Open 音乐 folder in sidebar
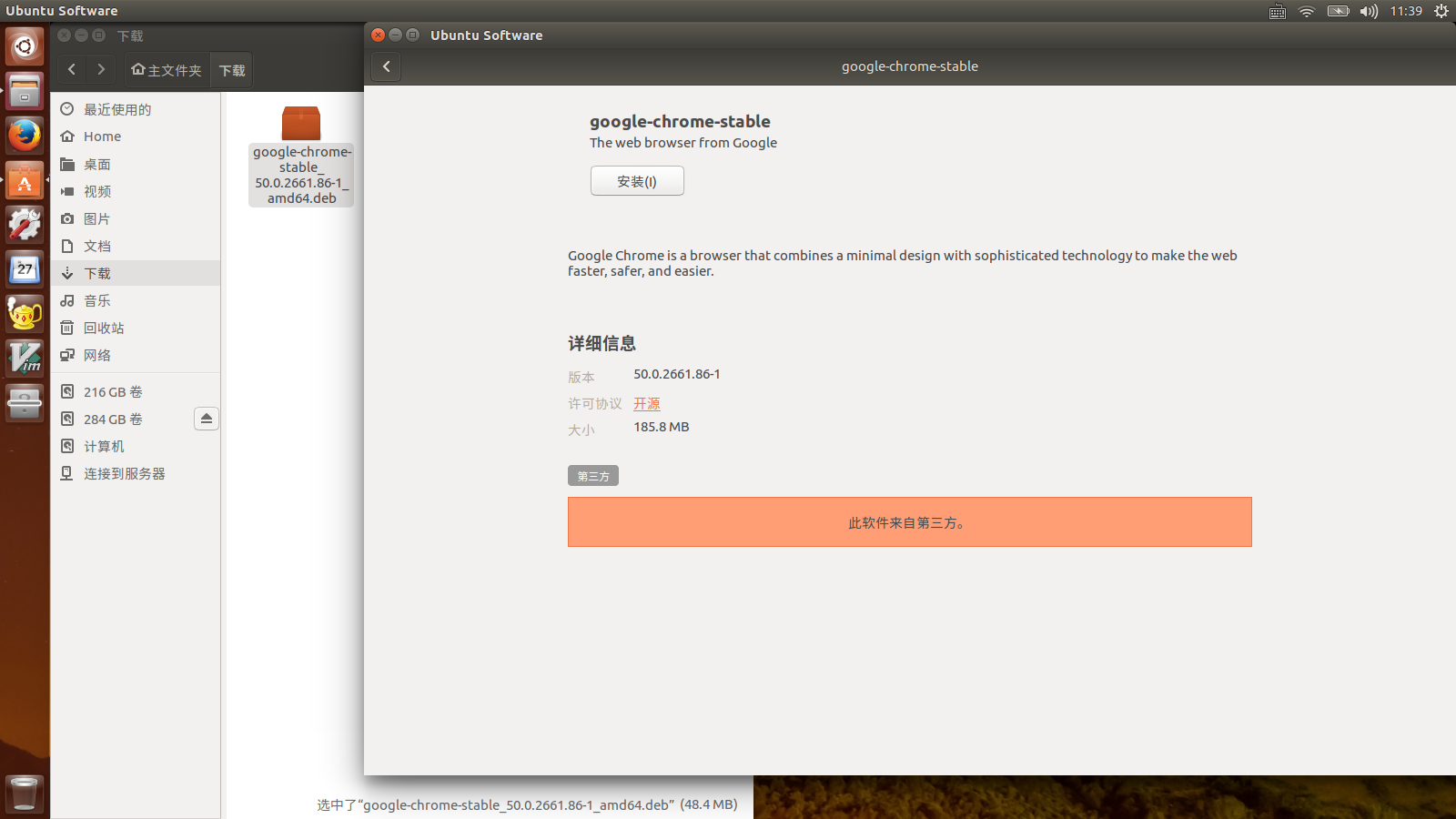1456x819 pixels. pos(136,300)
